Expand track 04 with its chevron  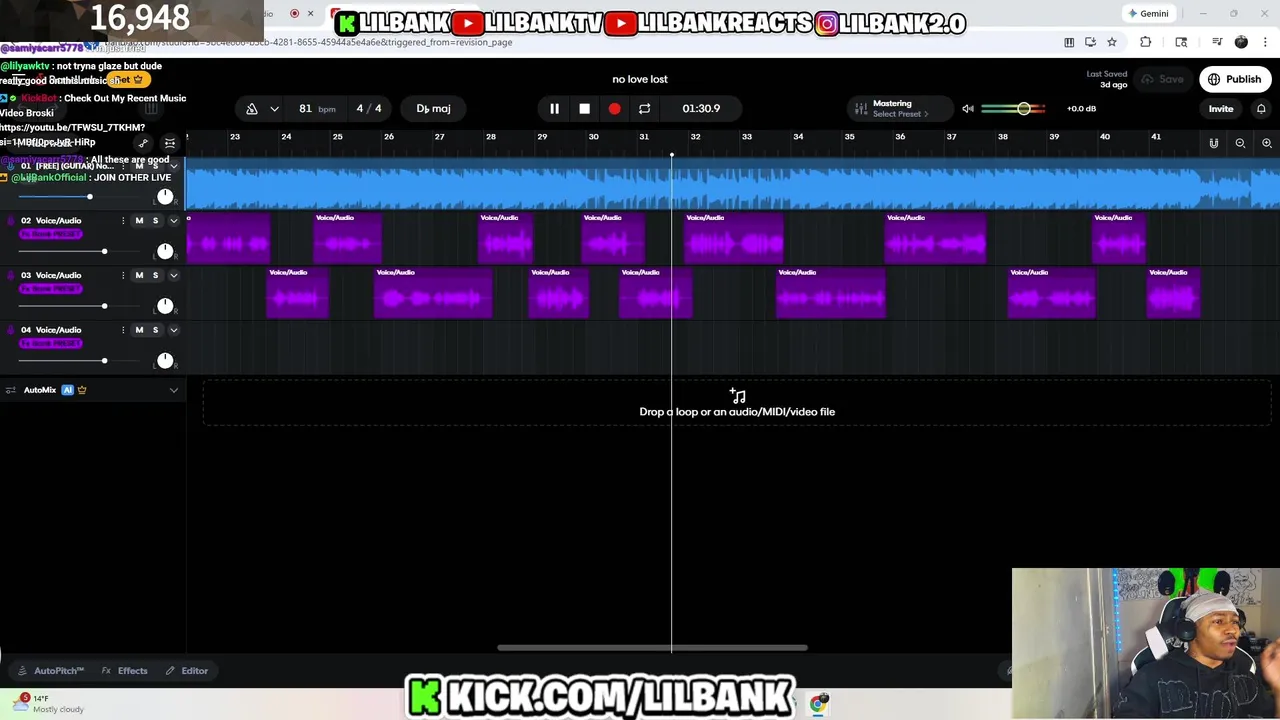174,330
